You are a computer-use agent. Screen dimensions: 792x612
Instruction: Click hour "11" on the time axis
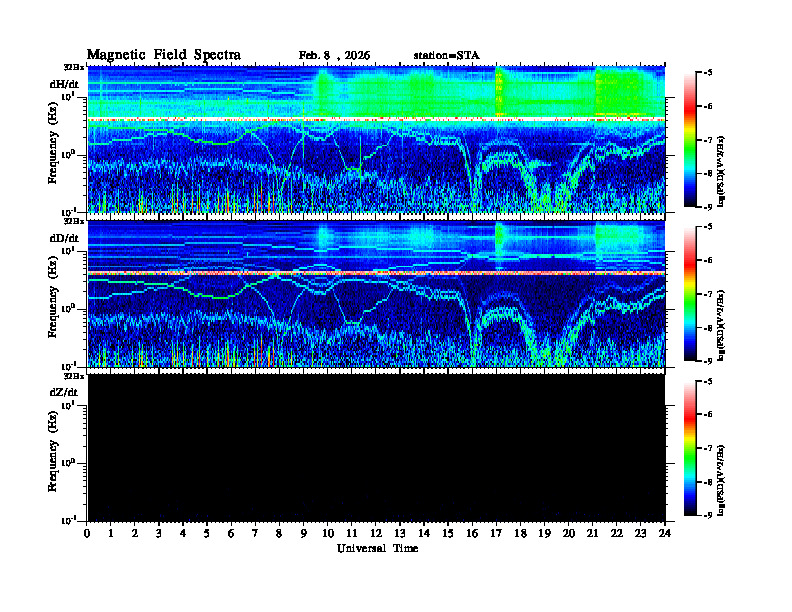352,534
